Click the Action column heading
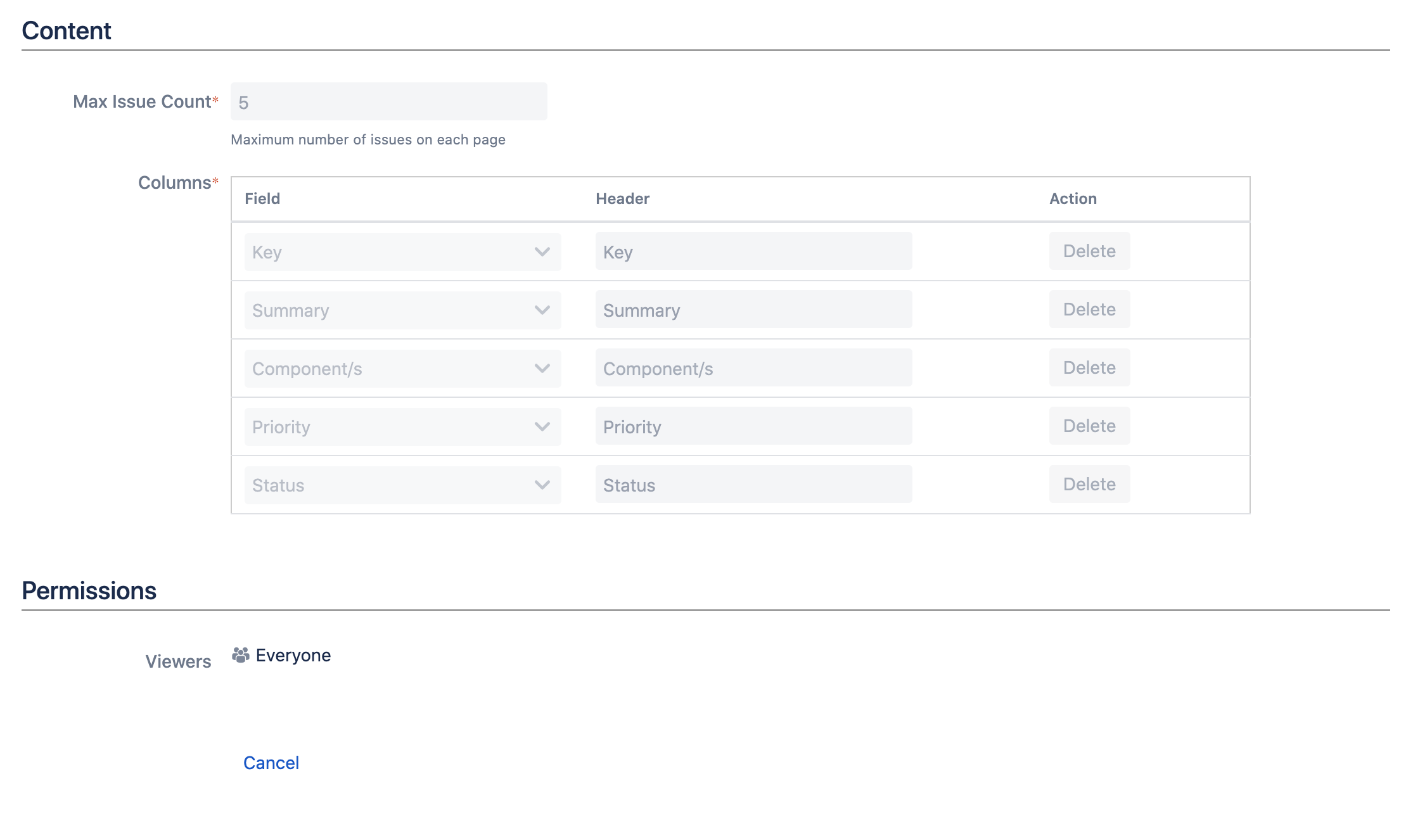Screen dimensions: 1413x840 tap(1072, 199)
